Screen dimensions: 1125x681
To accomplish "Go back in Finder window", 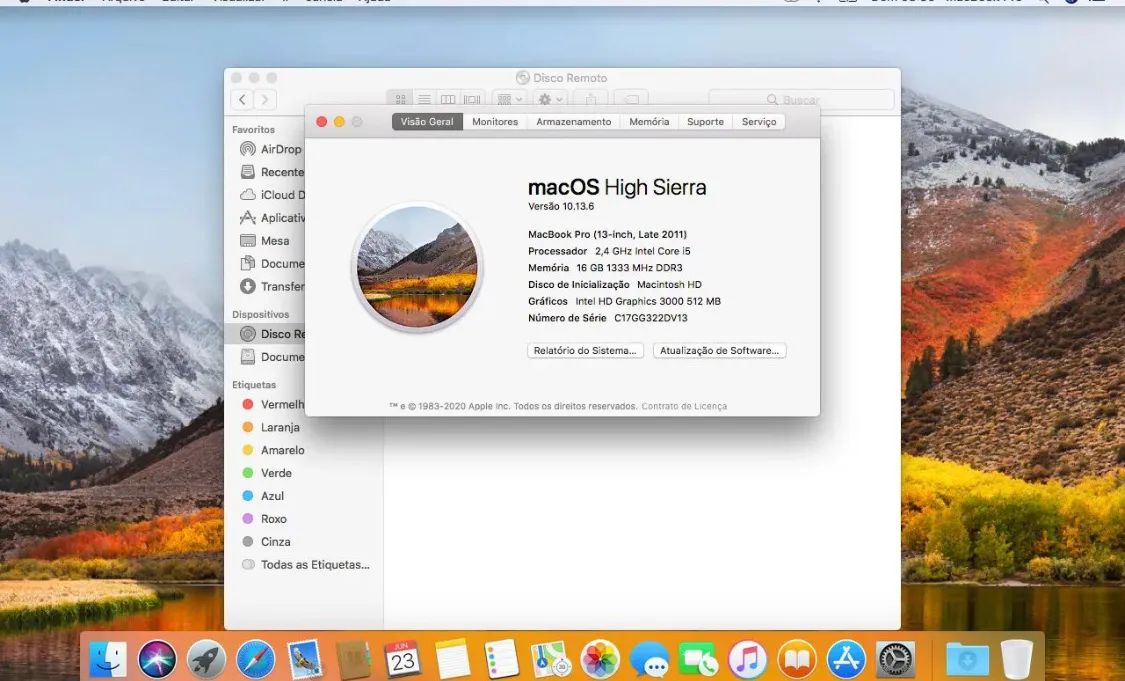I will [x=243, y=100].
